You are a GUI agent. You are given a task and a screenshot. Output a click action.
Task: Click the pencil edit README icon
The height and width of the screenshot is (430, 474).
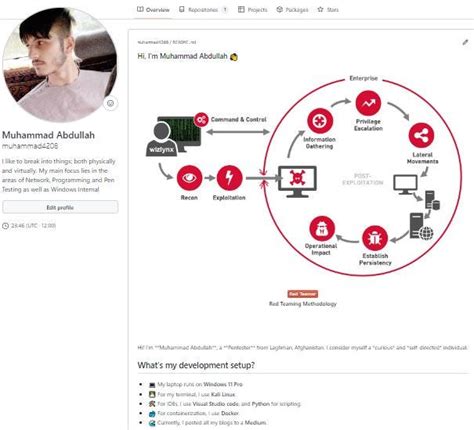click(465, 42)
